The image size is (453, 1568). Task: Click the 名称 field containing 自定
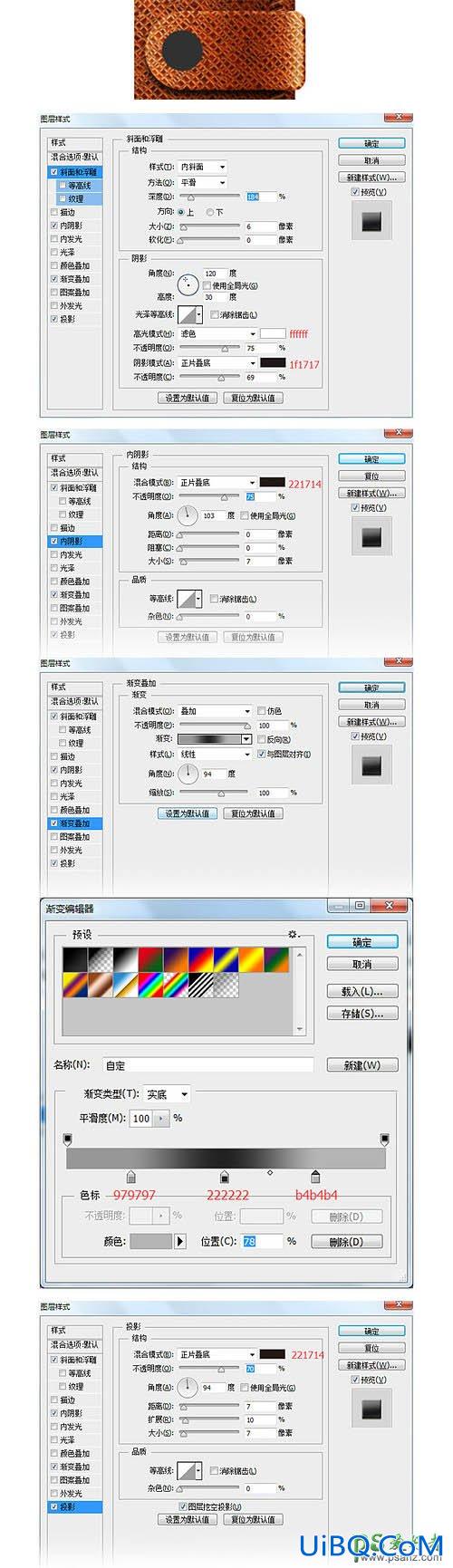tap(208, 1065)
